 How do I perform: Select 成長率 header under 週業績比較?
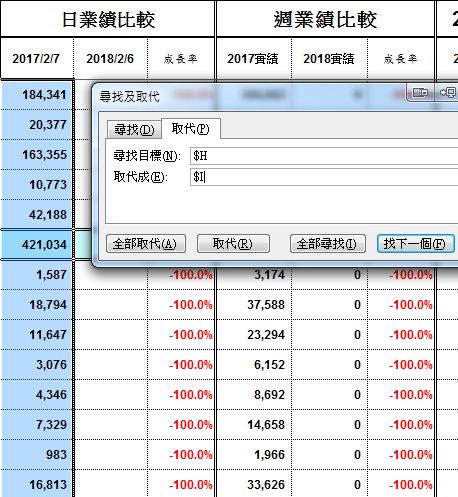pyautogui.click(x=401, y=59)
